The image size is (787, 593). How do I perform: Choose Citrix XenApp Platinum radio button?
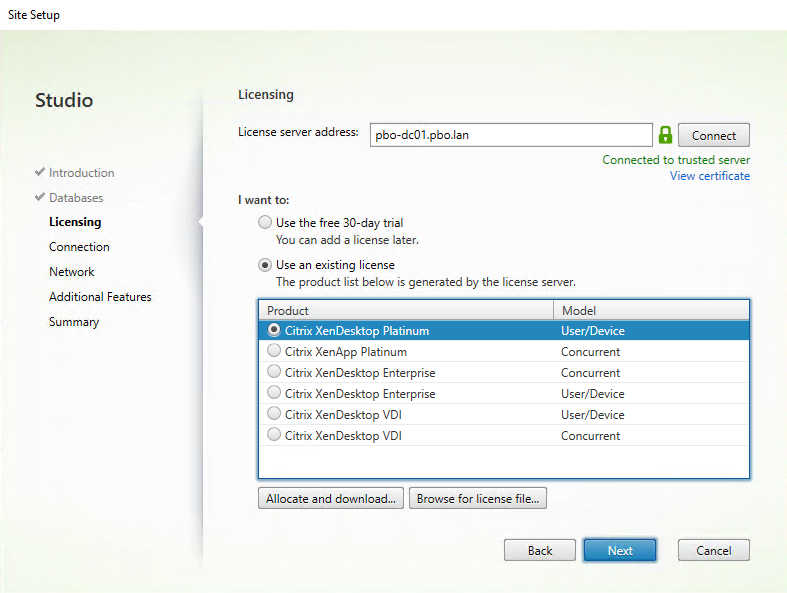click(274, 351)
